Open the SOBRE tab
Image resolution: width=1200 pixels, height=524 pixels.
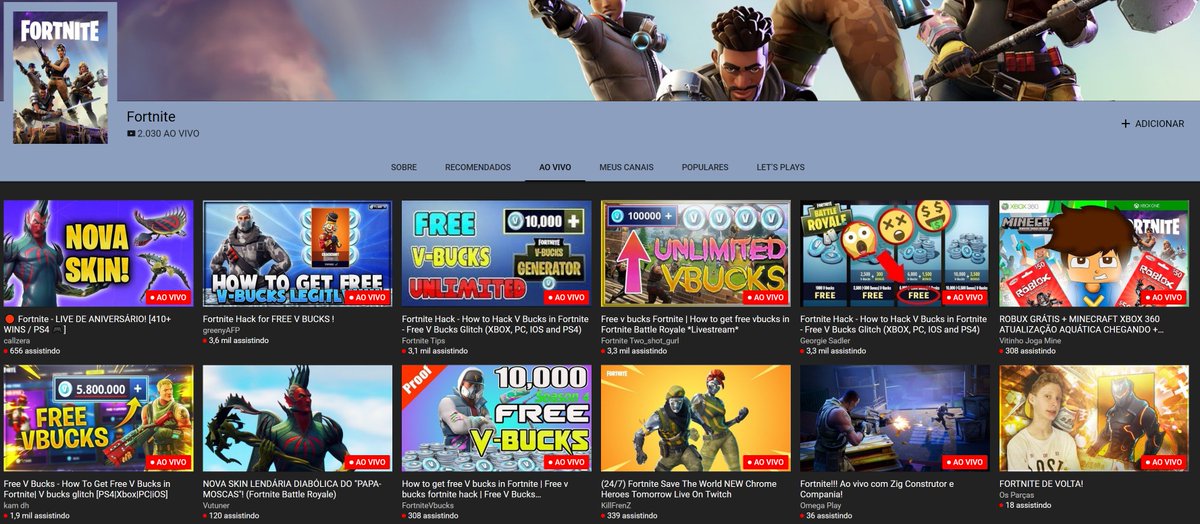[404, 168]
